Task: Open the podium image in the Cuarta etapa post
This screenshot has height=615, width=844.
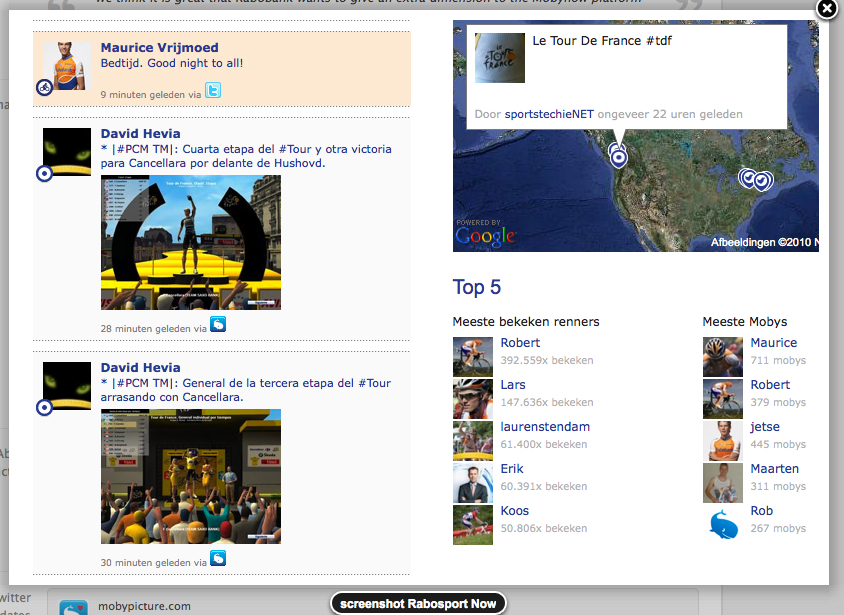Action: click(x=190, y=243)
